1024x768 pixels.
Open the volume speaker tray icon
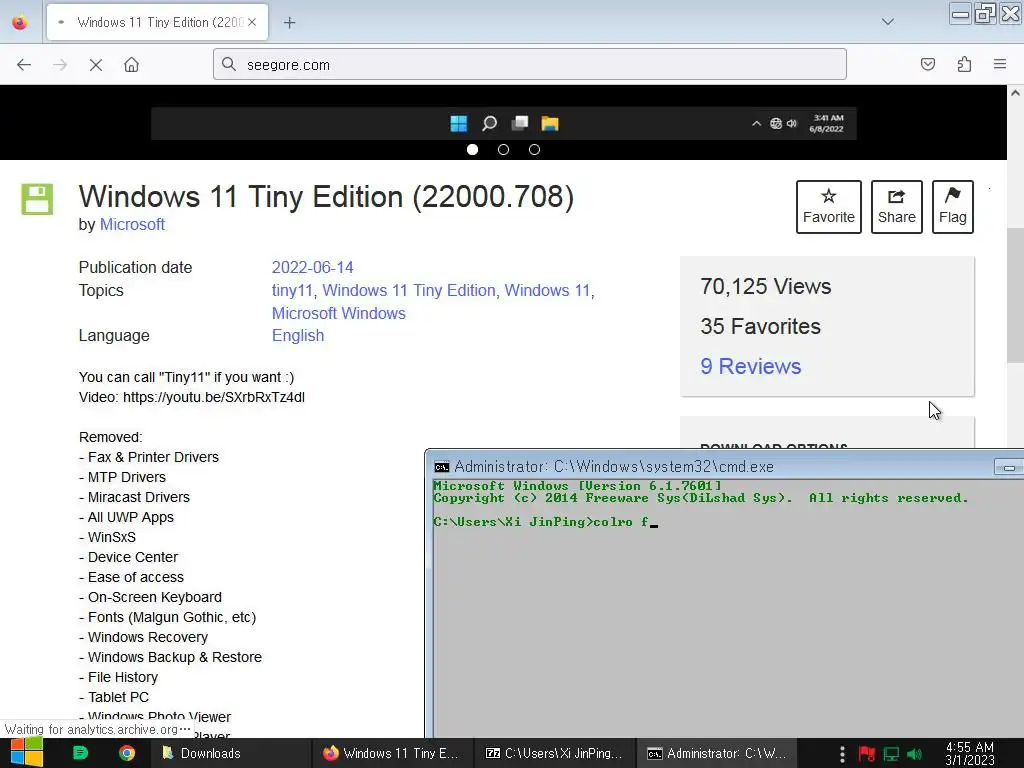tap(915, 754)
